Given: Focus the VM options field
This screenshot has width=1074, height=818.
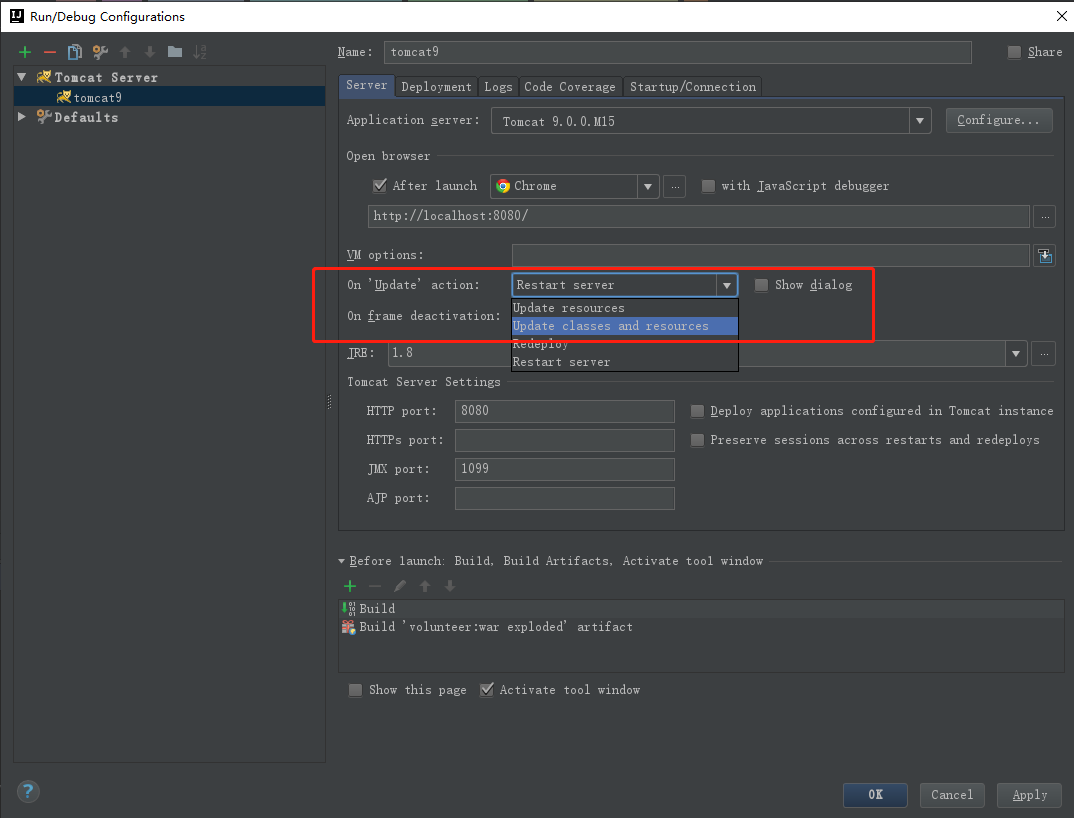Looking at the screenshot, I should (x=771, y=256).
